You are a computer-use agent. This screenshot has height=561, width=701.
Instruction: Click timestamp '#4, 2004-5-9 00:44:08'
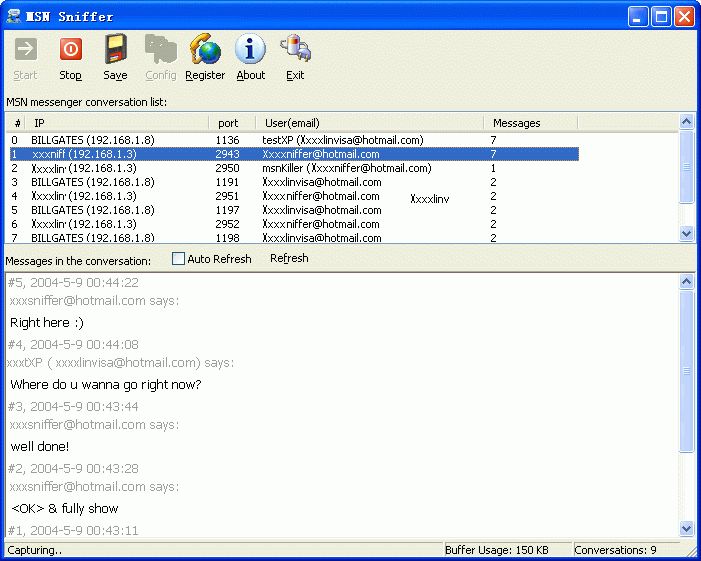point(73,345)
